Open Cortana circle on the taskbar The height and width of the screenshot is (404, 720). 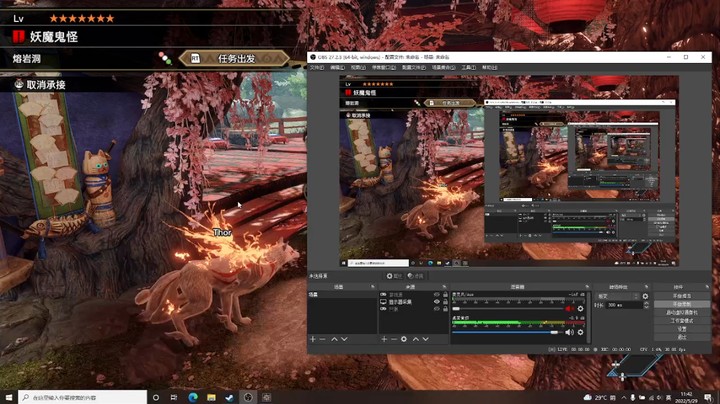pos(156,397)
